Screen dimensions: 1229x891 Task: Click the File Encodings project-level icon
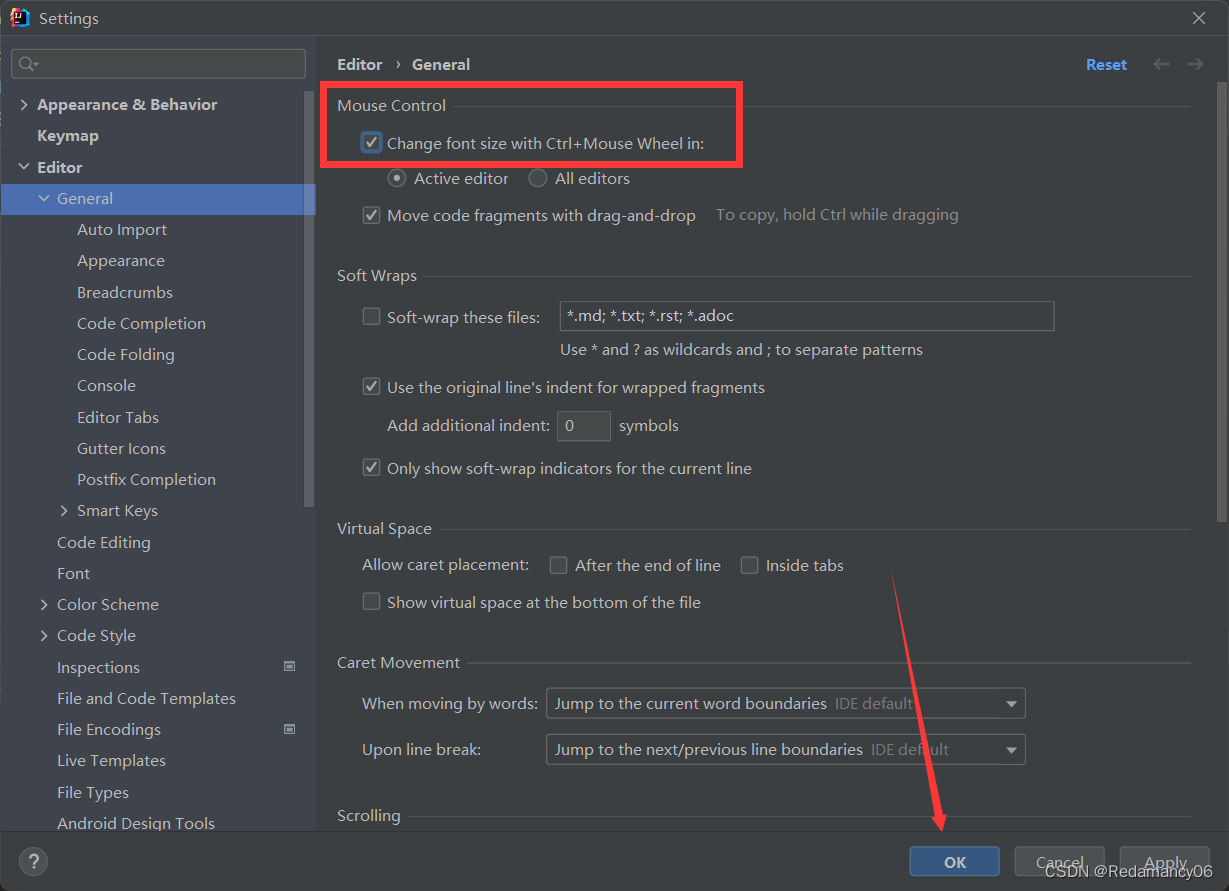(290, 729)
